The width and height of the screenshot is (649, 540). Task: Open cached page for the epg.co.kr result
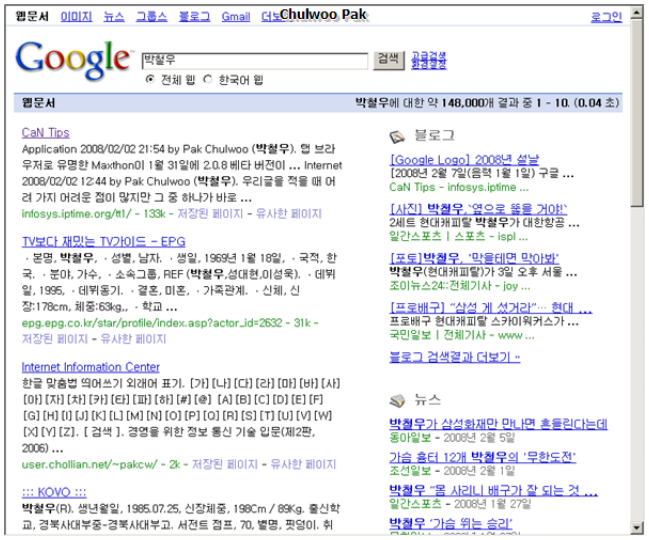pos(55,339)
